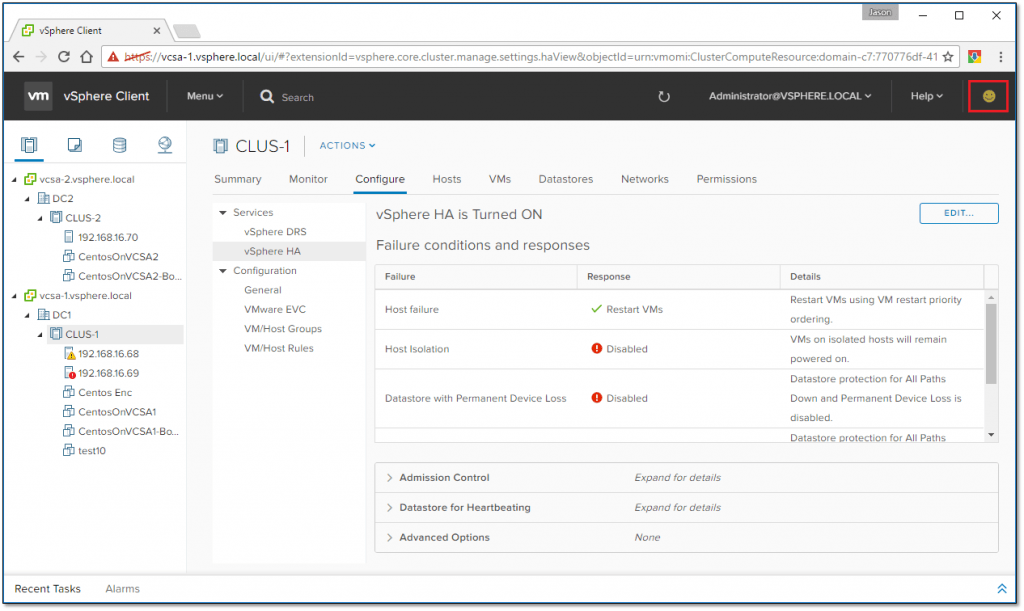Reload the browser page
Viewport: 1024px width, 611px height.
coord(63,57)
